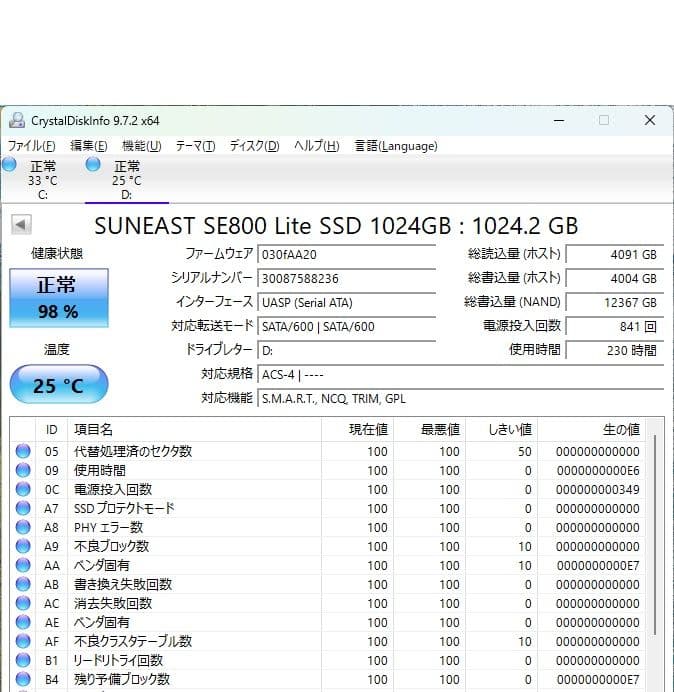Click status orb of row A8 PHY エラー数
The image size is (674, 692).
click(x=23, y=527)
